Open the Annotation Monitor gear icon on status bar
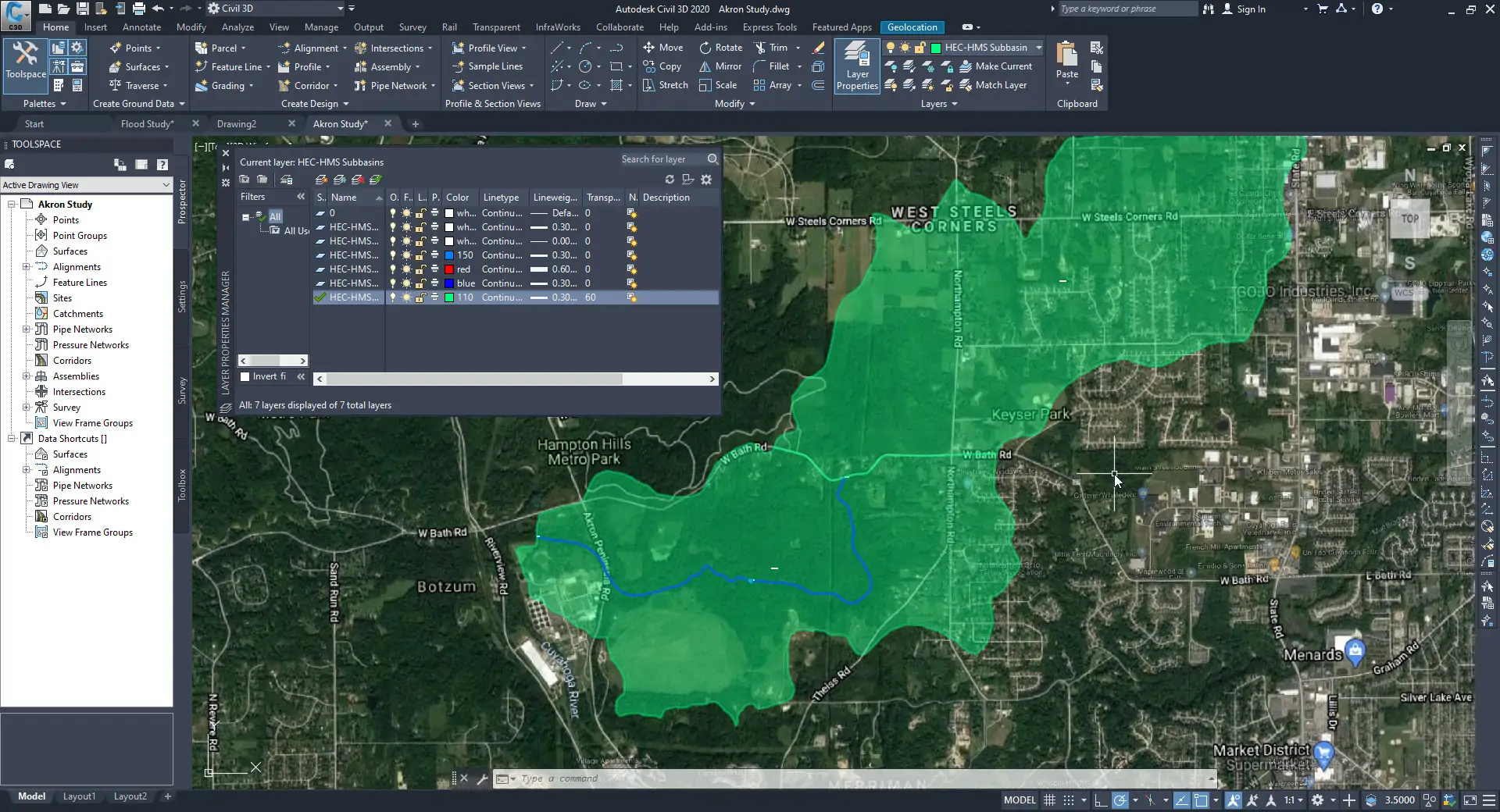 click(1318, 800)
